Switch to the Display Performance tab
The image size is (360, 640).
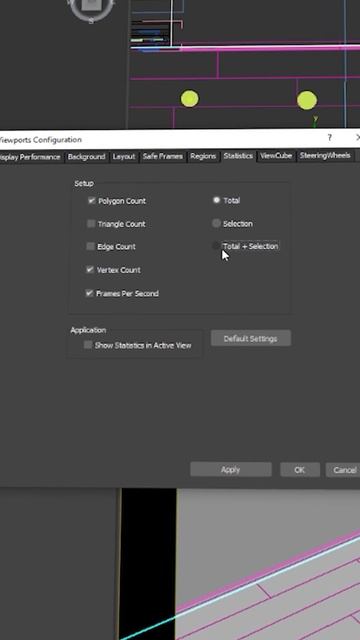point(30,157)
